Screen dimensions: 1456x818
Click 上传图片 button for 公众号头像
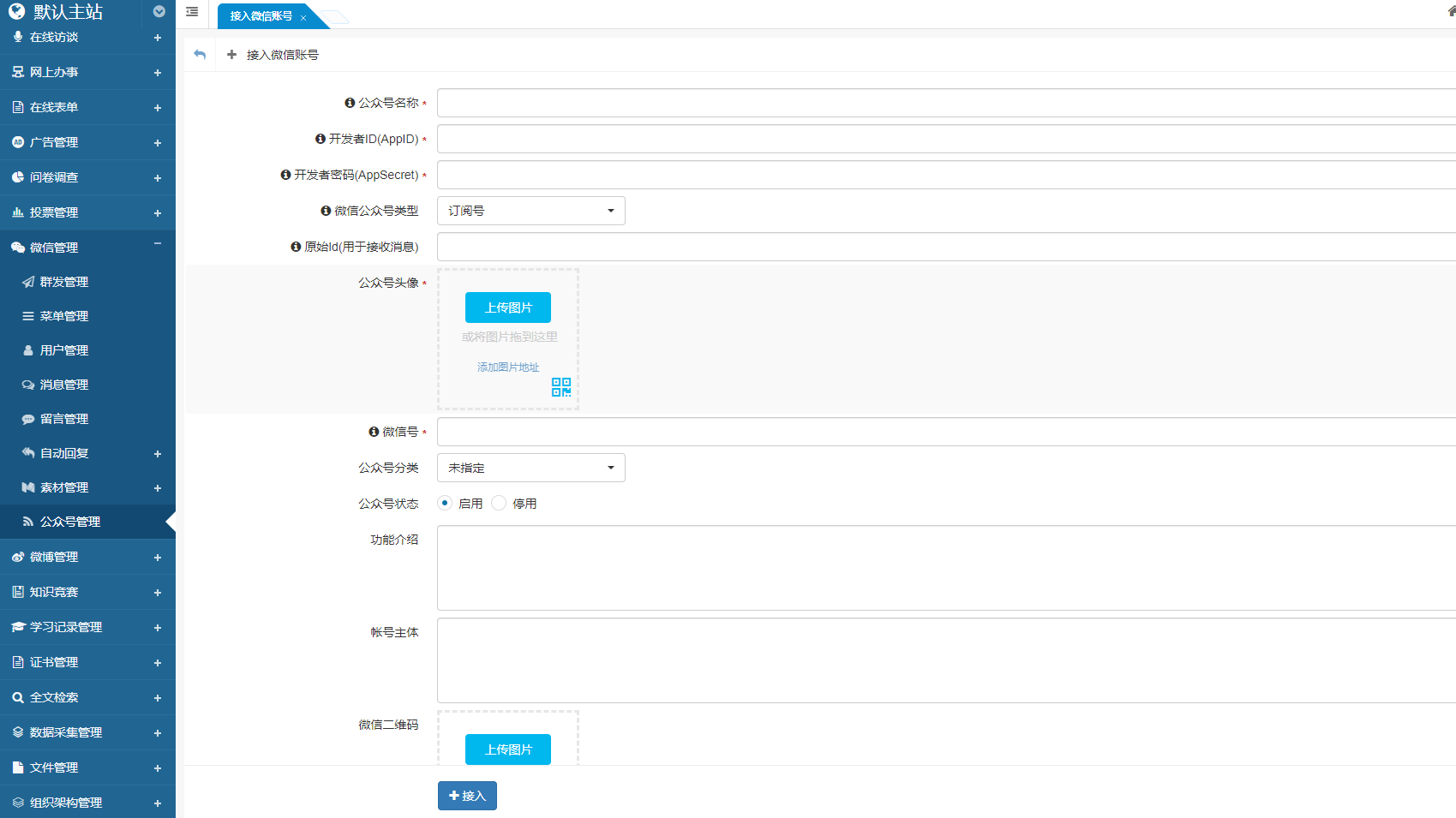508,307
